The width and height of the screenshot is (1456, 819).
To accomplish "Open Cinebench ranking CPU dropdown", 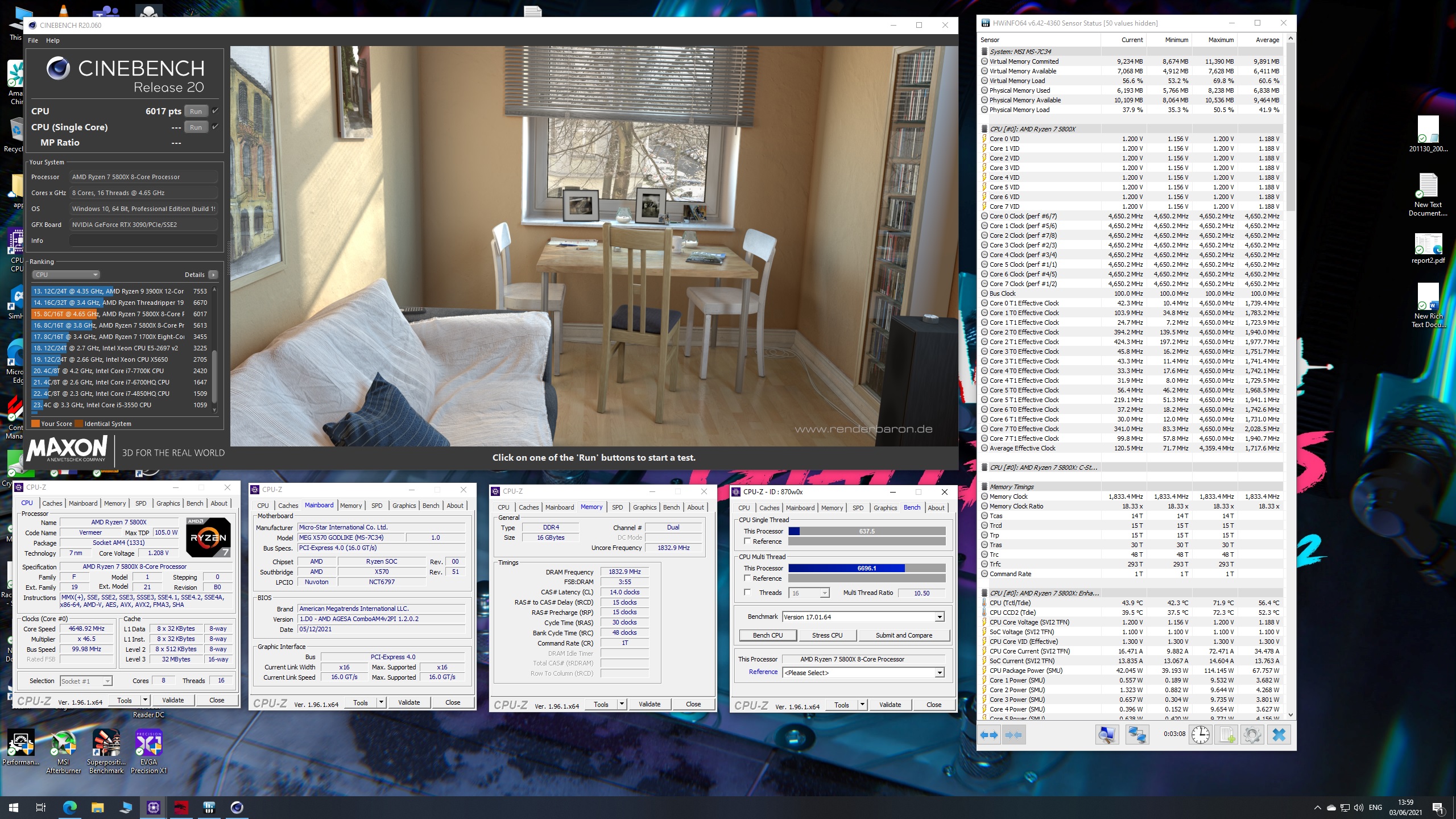I will point(66,275).
